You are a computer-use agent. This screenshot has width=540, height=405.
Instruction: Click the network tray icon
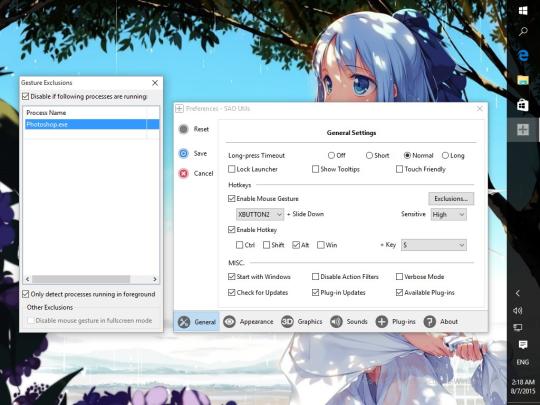click(518, 328)
